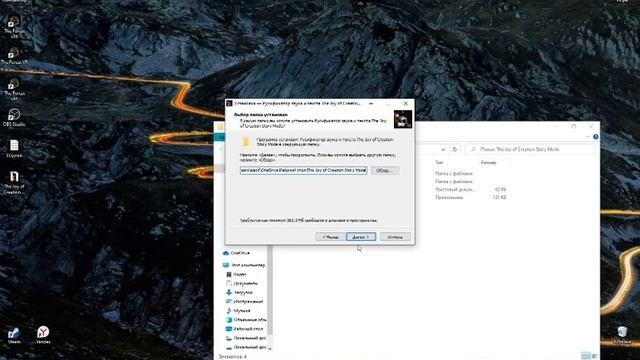Select Этот компьютер in navigation pane
The image size is (640, 360).
[248, 265]
